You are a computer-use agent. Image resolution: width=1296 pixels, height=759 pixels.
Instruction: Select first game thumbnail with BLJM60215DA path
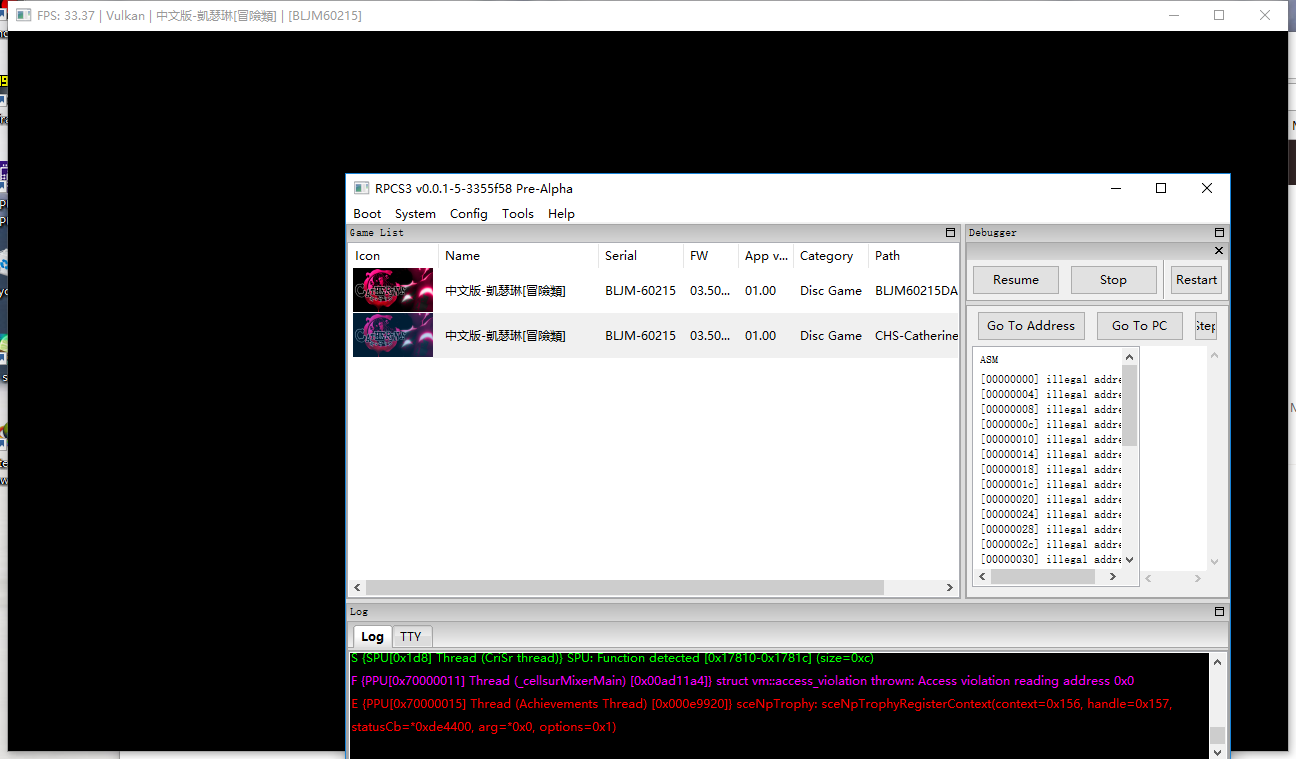coord(393,290)
